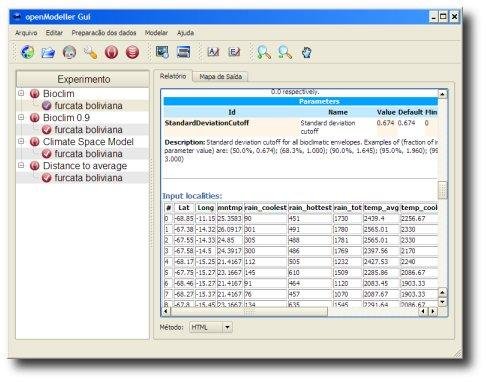Click the 'rain_hottest' column header
The image size is (486, 382).
310,208
